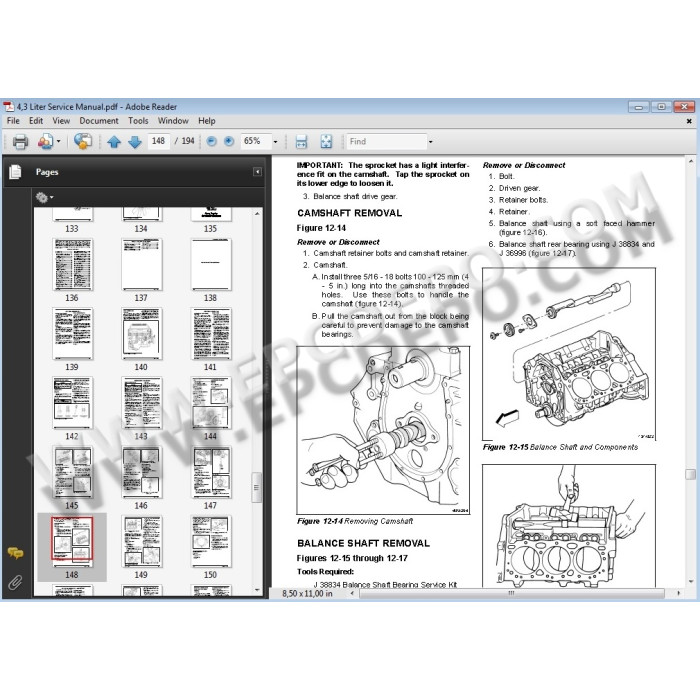Open the Help menu
The image size is (700, 700).
[x=207, y=121]
